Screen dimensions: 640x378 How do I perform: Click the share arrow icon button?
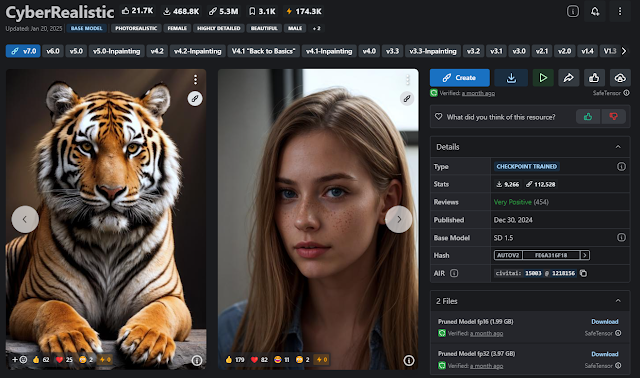pos(569,78)
